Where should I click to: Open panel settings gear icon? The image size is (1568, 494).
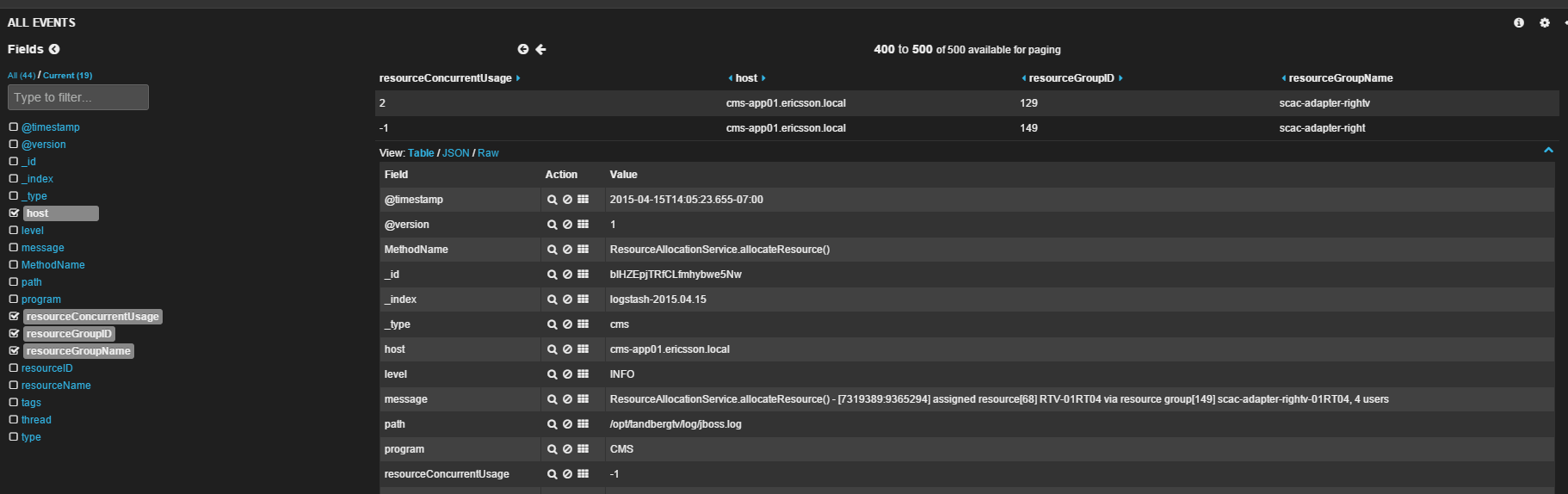tap(1545, 23)
